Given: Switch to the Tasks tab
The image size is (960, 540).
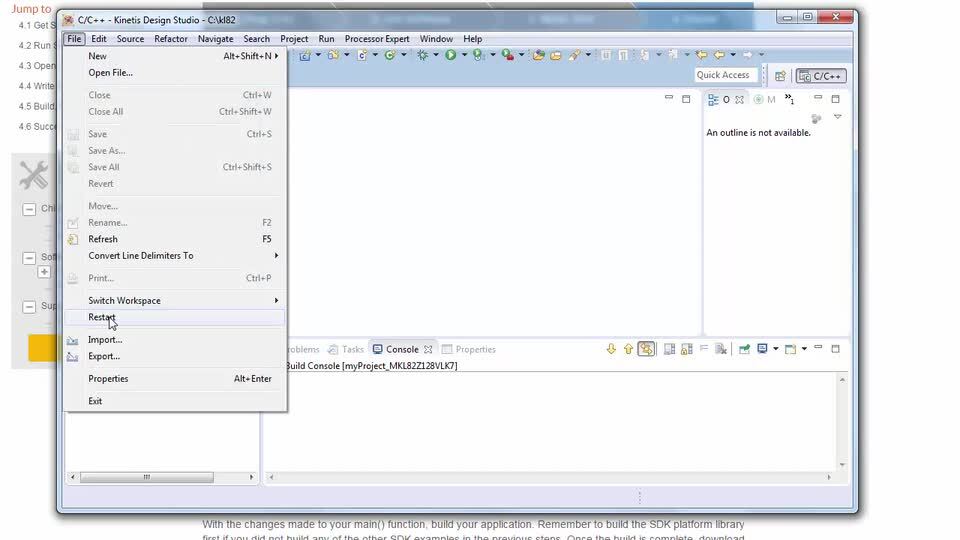Looking at the screenshot, I should (x=346, y=349).
